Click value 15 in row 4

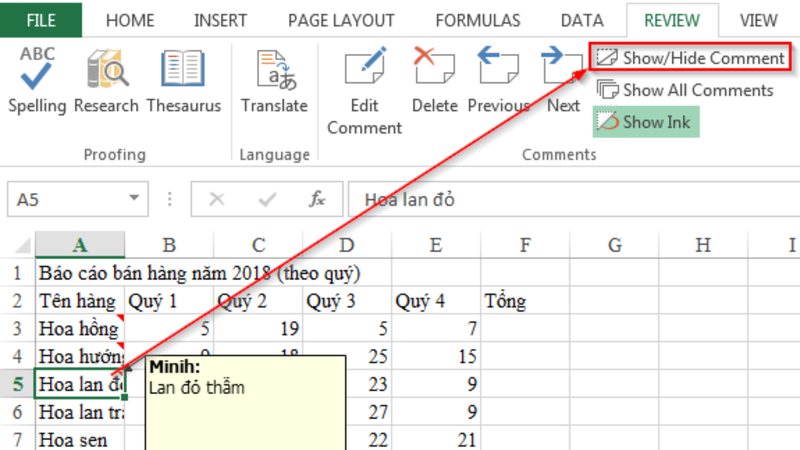click(x=436, y=356)
